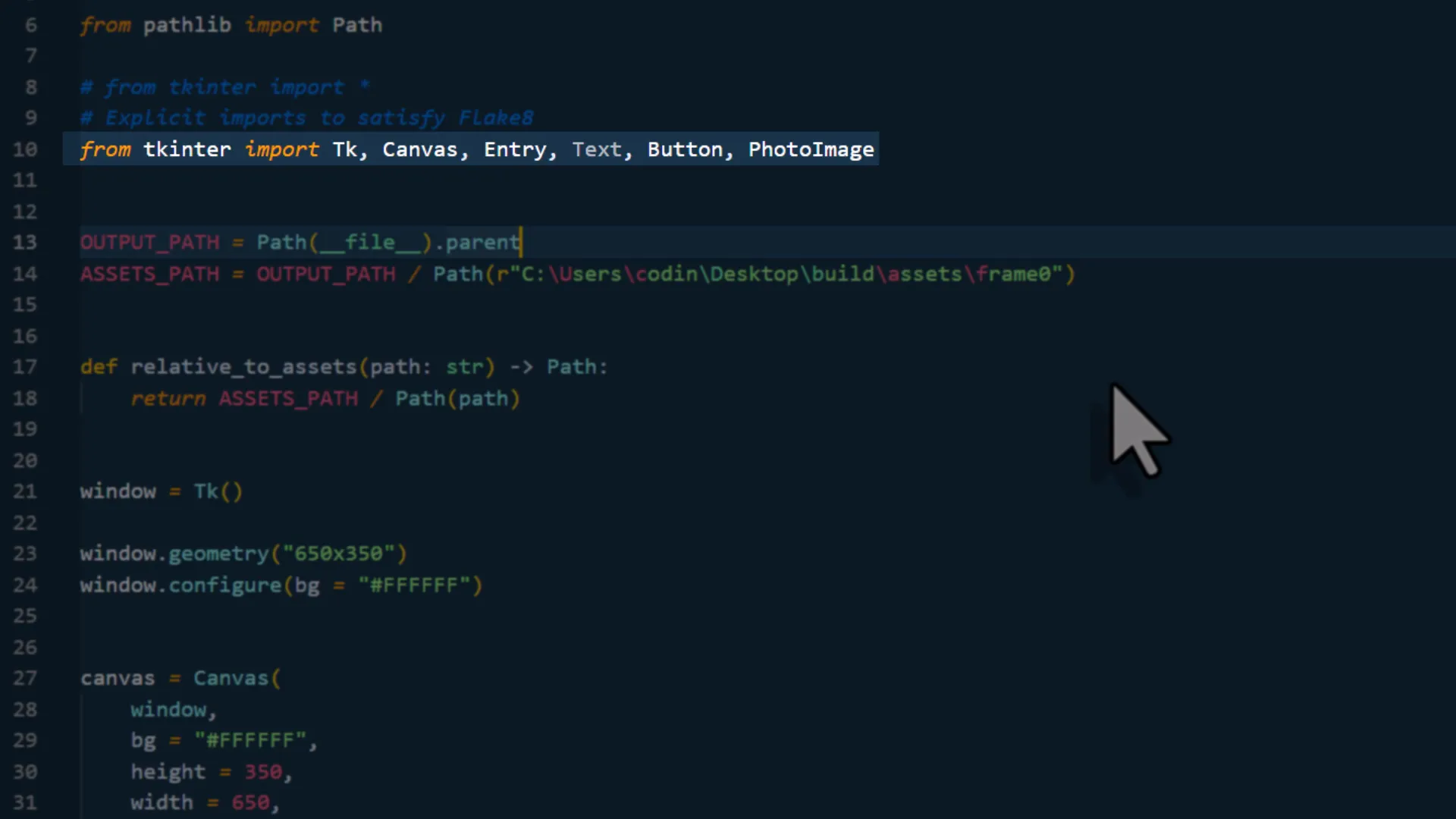Screen dimensions: 1456x819
Task: Click the Path import on line 6
Action: [356, 25]
